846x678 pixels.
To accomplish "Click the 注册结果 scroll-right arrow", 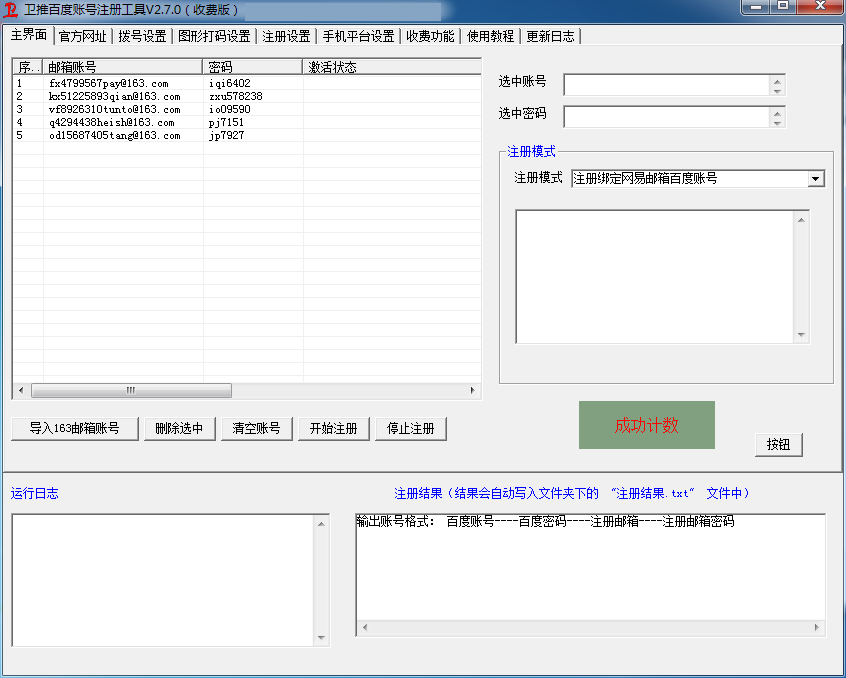I will click(816, 627).
